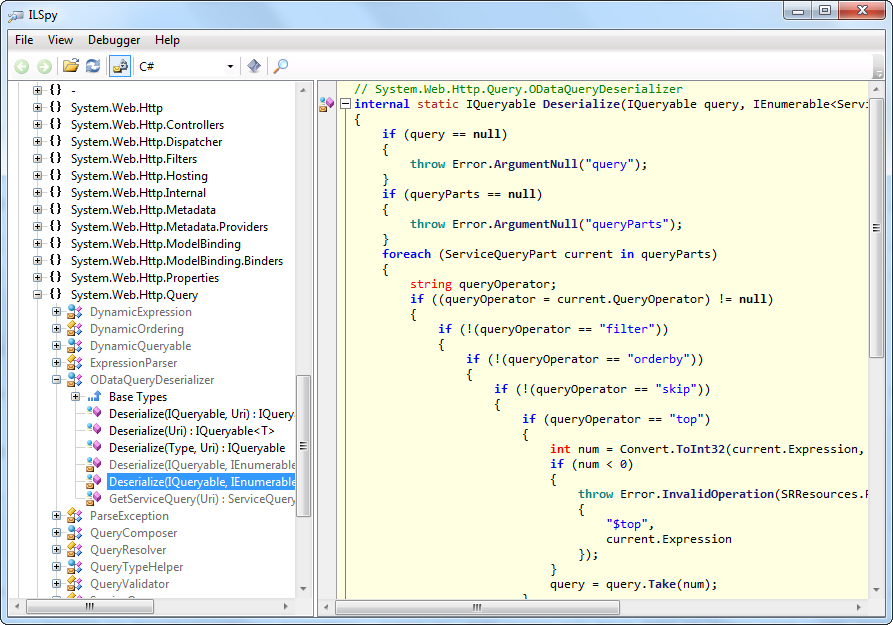Collapse the System.Web.Http.Query namespace

pos(37,295)
